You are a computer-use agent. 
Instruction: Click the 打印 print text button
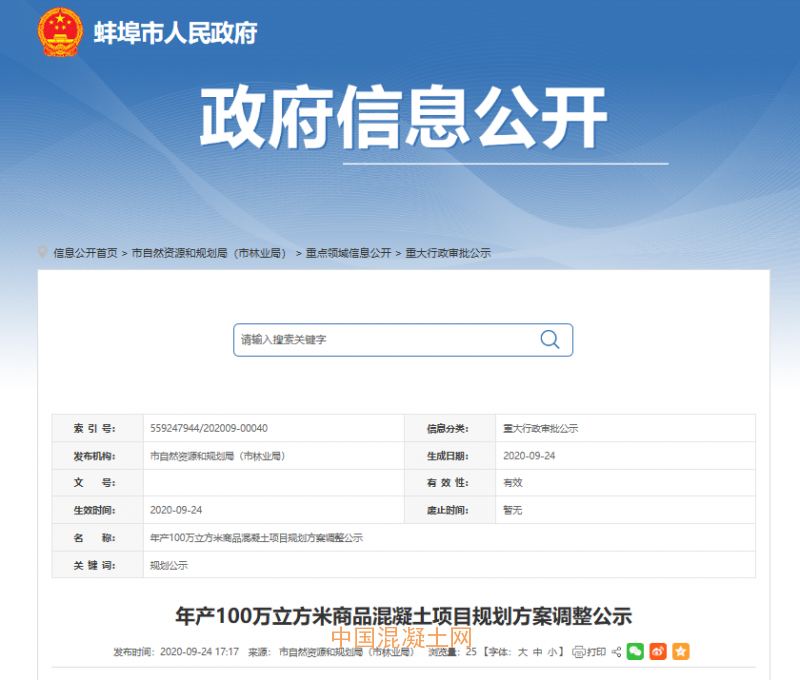point(596,652)
